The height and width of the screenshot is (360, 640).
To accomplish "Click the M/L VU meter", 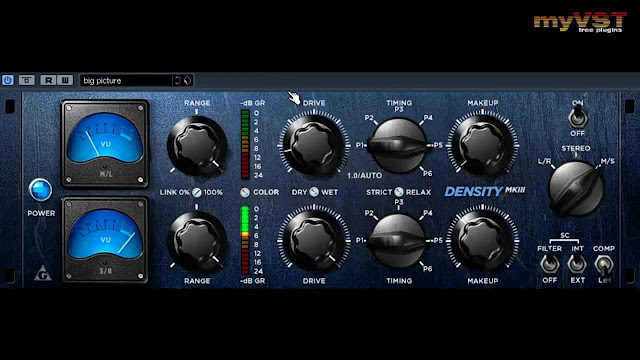I will point(105,144).
